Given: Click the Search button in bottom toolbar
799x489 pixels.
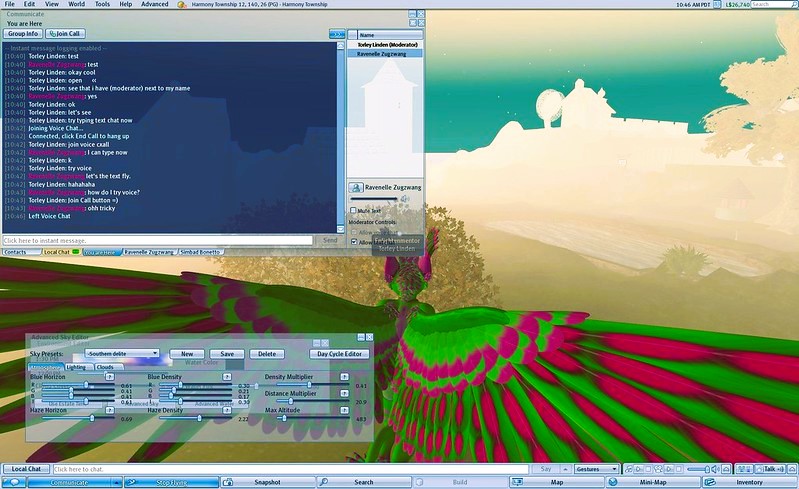Looking at the screenshot, I should pos(364,482).
